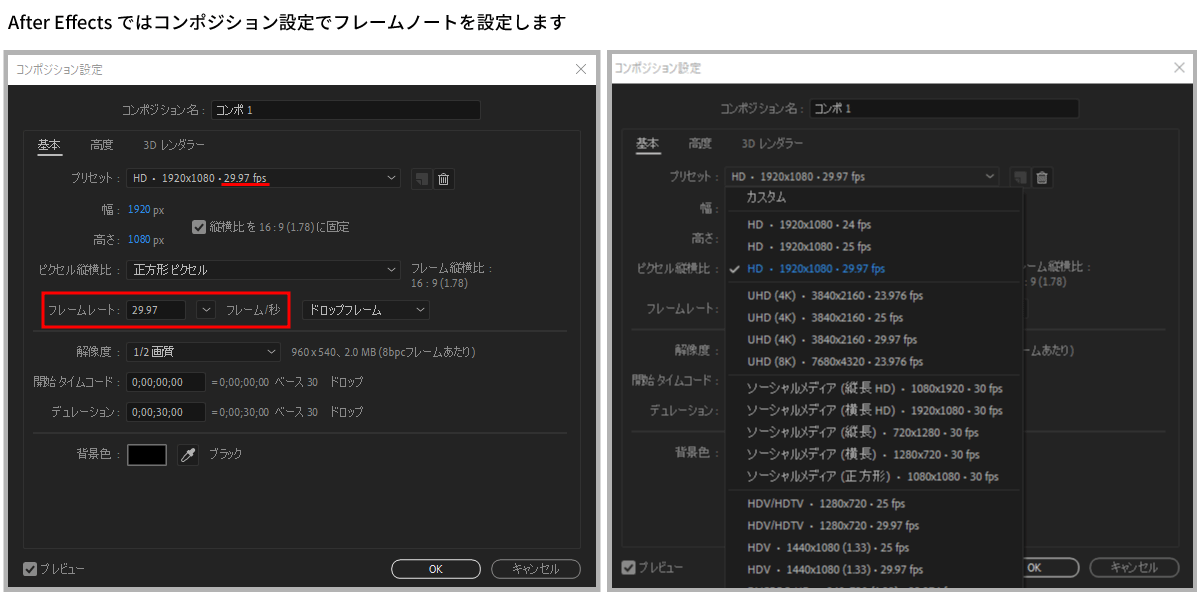
Task: Select ソーシャルメディア (正方形) 1080x1080 preset
Action: click(874, 477)
